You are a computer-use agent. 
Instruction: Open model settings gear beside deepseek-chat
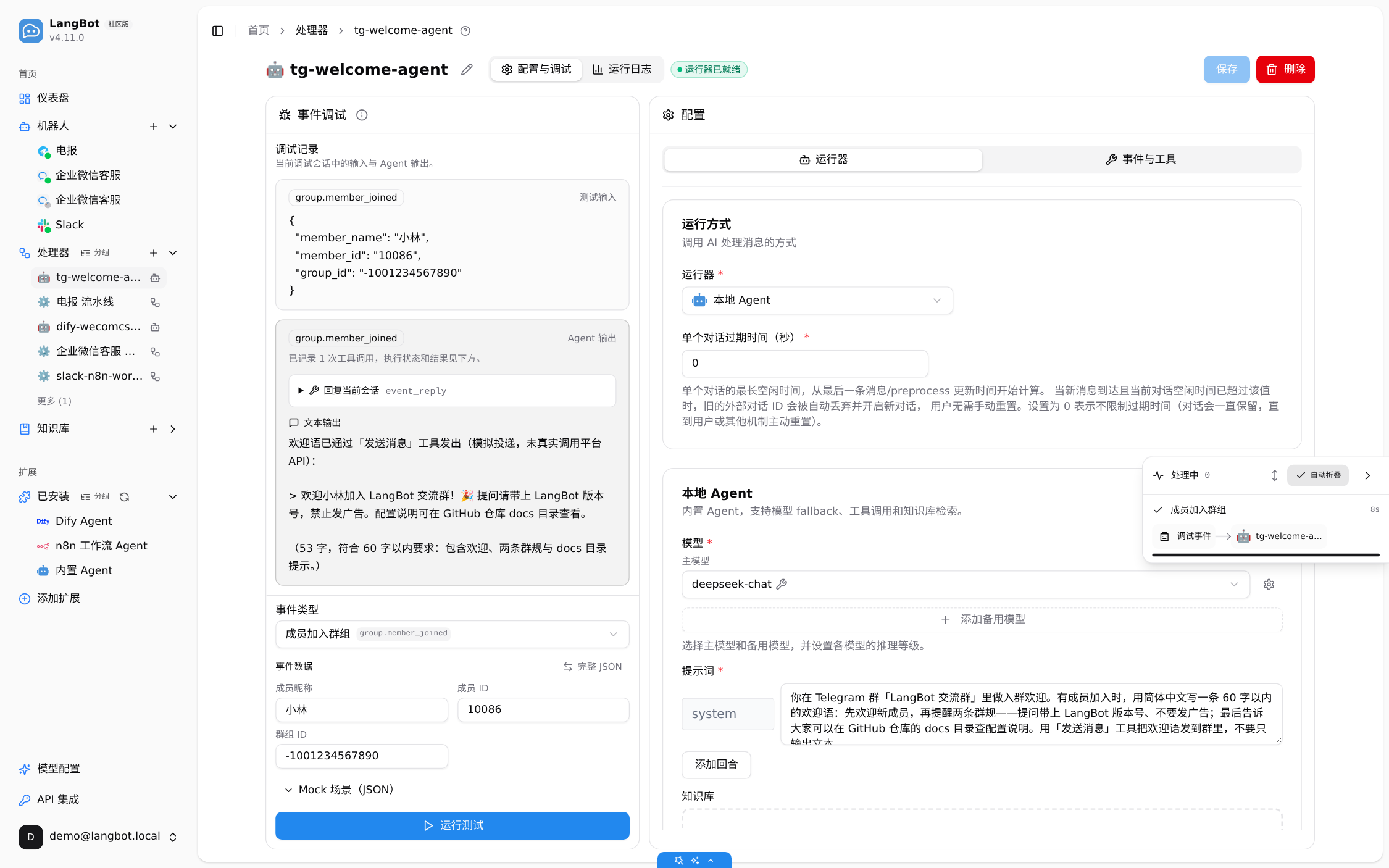click(1269, 585)
